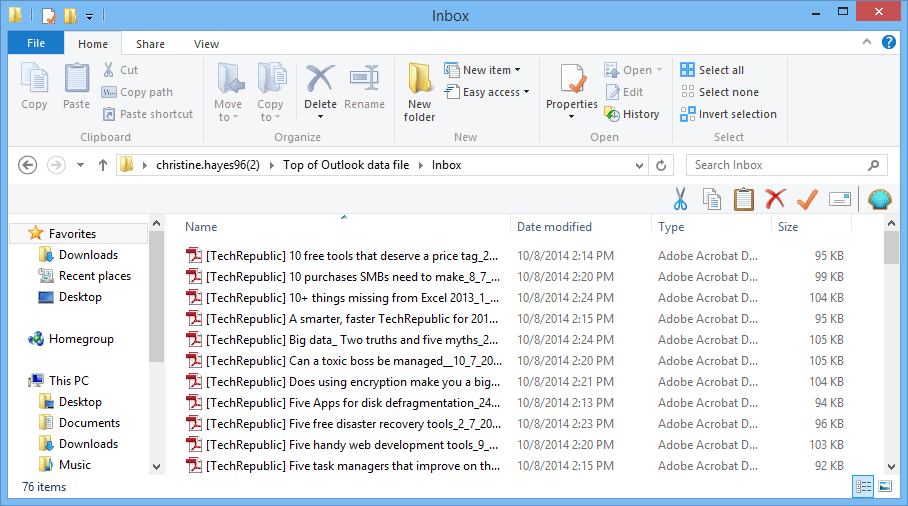Go forward with the forward arrow button

pos(56,165)
